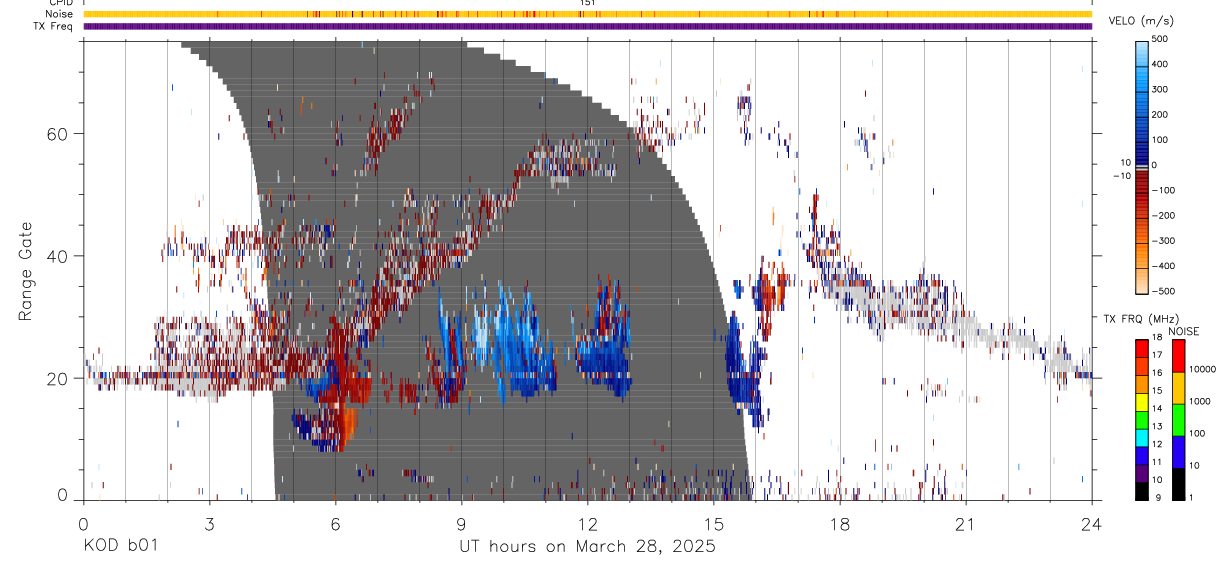Click the 'Range Gate' y-axis label
Image resolution: width=1228 pixels, height=567 pixels.
click(x=26, y=272)
